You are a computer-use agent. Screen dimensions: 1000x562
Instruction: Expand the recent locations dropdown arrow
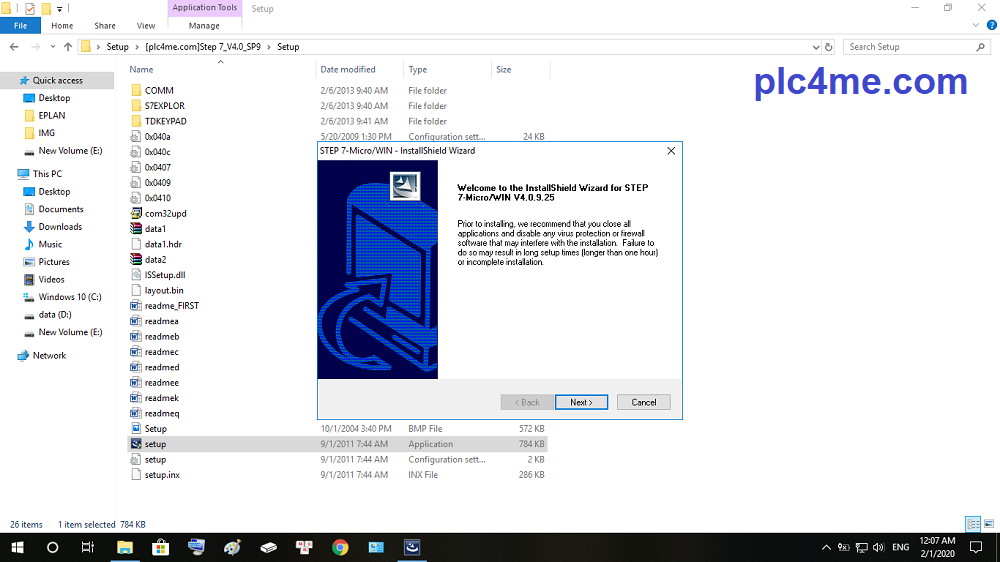tap(52, 47)
